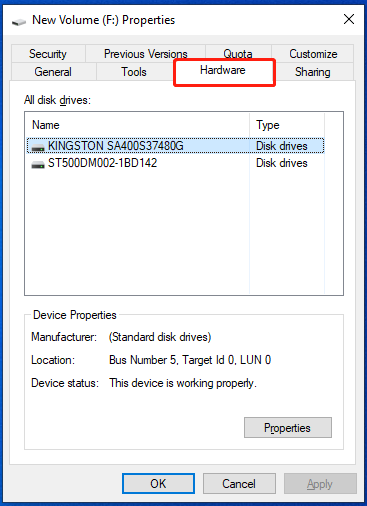Click "This device is working properly." status
This screenshot has width=367, height=506.
183,383
